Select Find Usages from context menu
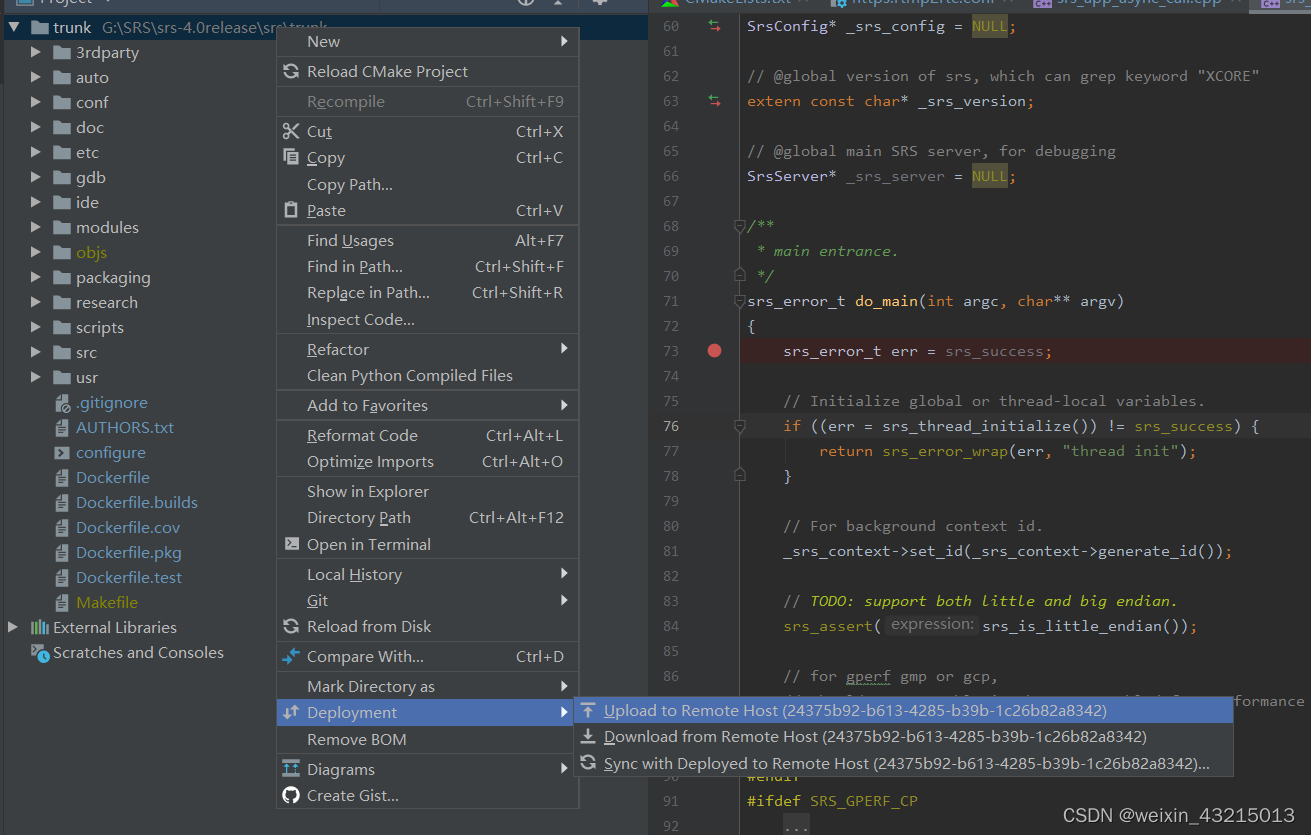This screenshot has width=1311, height=835. [428, 240]
